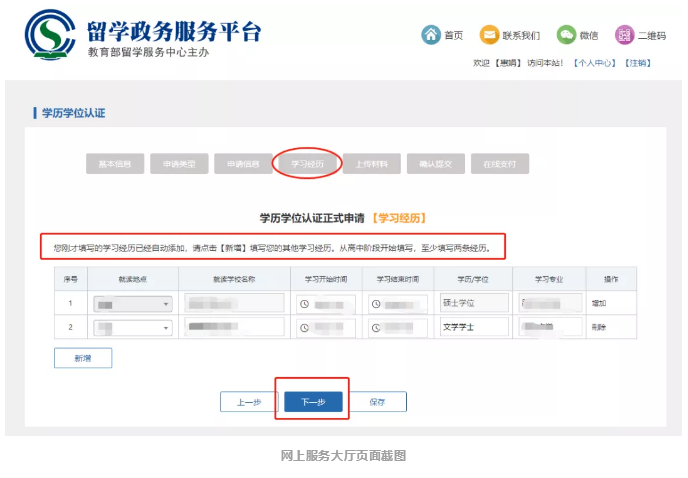The image size is (688, 478).
Task: Click the 学历/学位 field in row 2
Action: 474,328
